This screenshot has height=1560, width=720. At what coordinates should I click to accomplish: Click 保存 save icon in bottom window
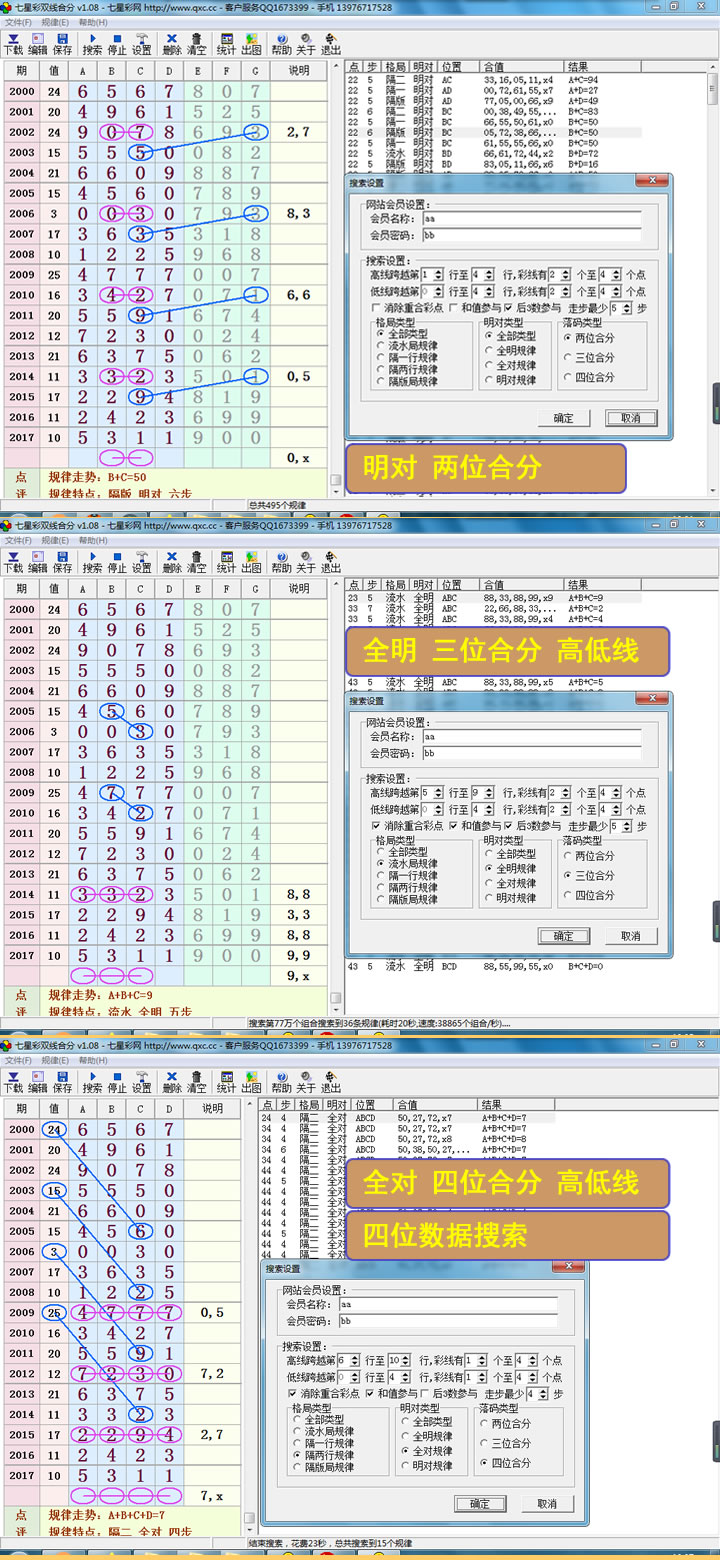tap(62, 1081)
